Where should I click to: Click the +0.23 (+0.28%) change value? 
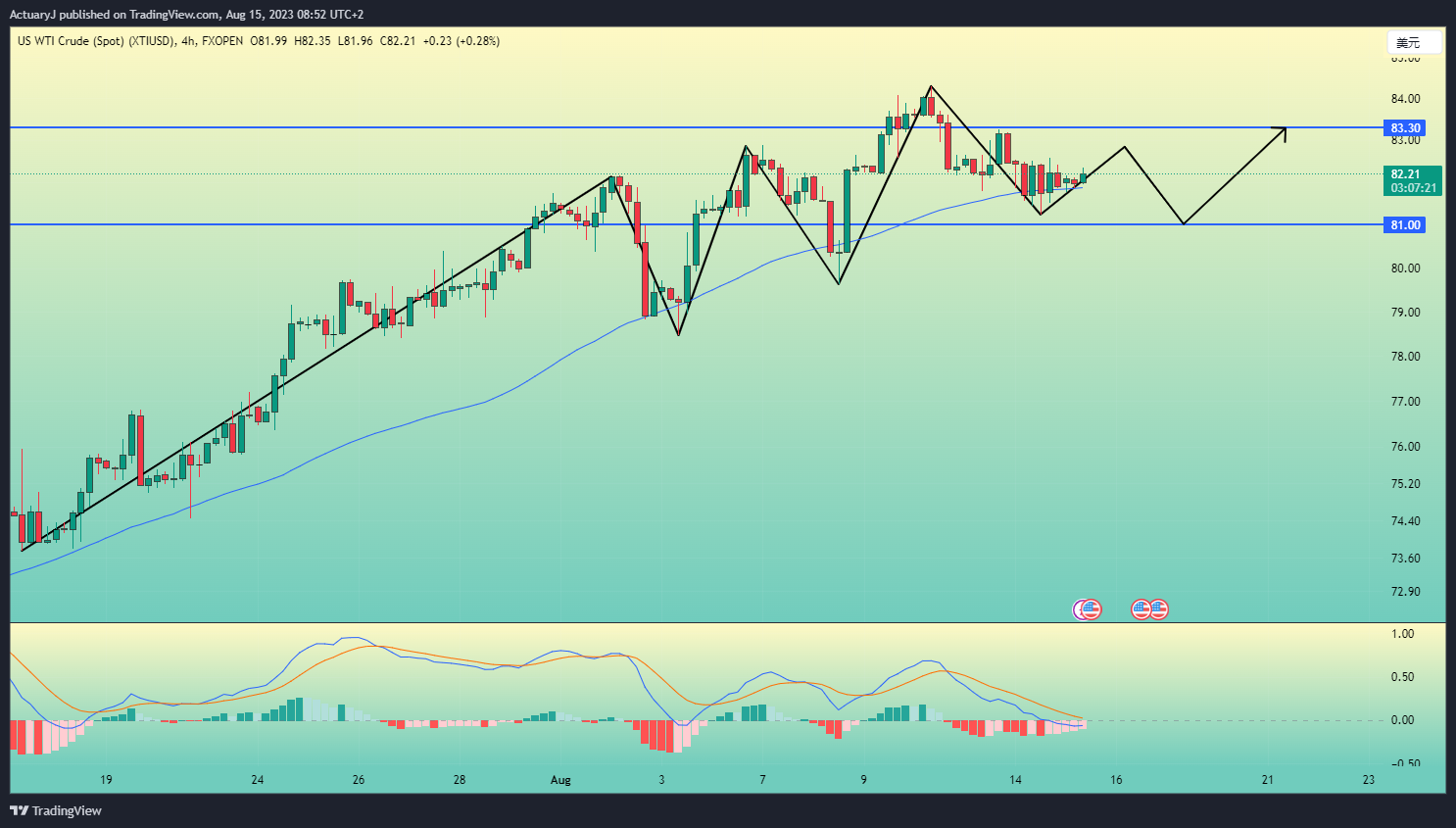pos(461,41)
